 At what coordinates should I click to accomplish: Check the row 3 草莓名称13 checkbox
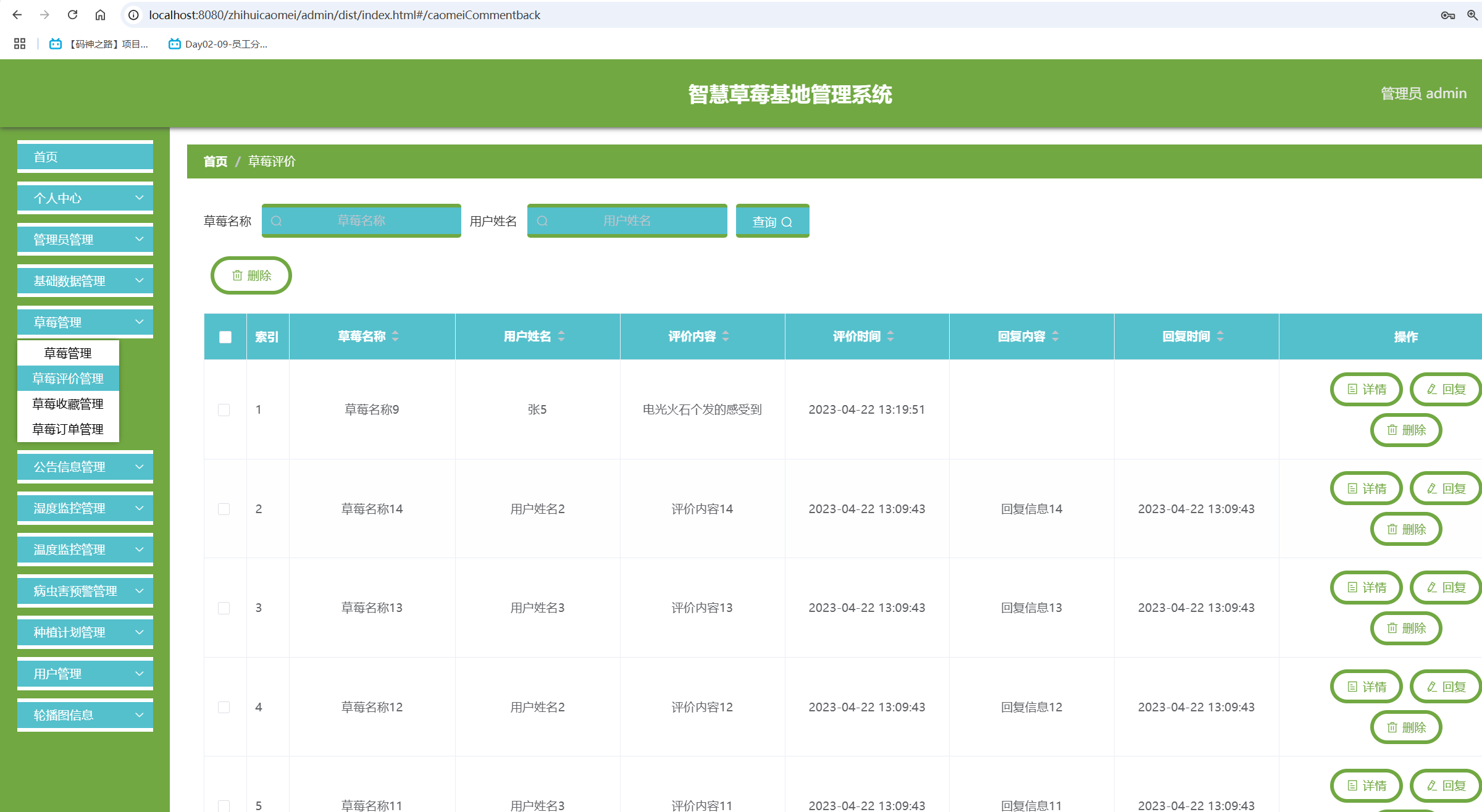click(224, 608)
